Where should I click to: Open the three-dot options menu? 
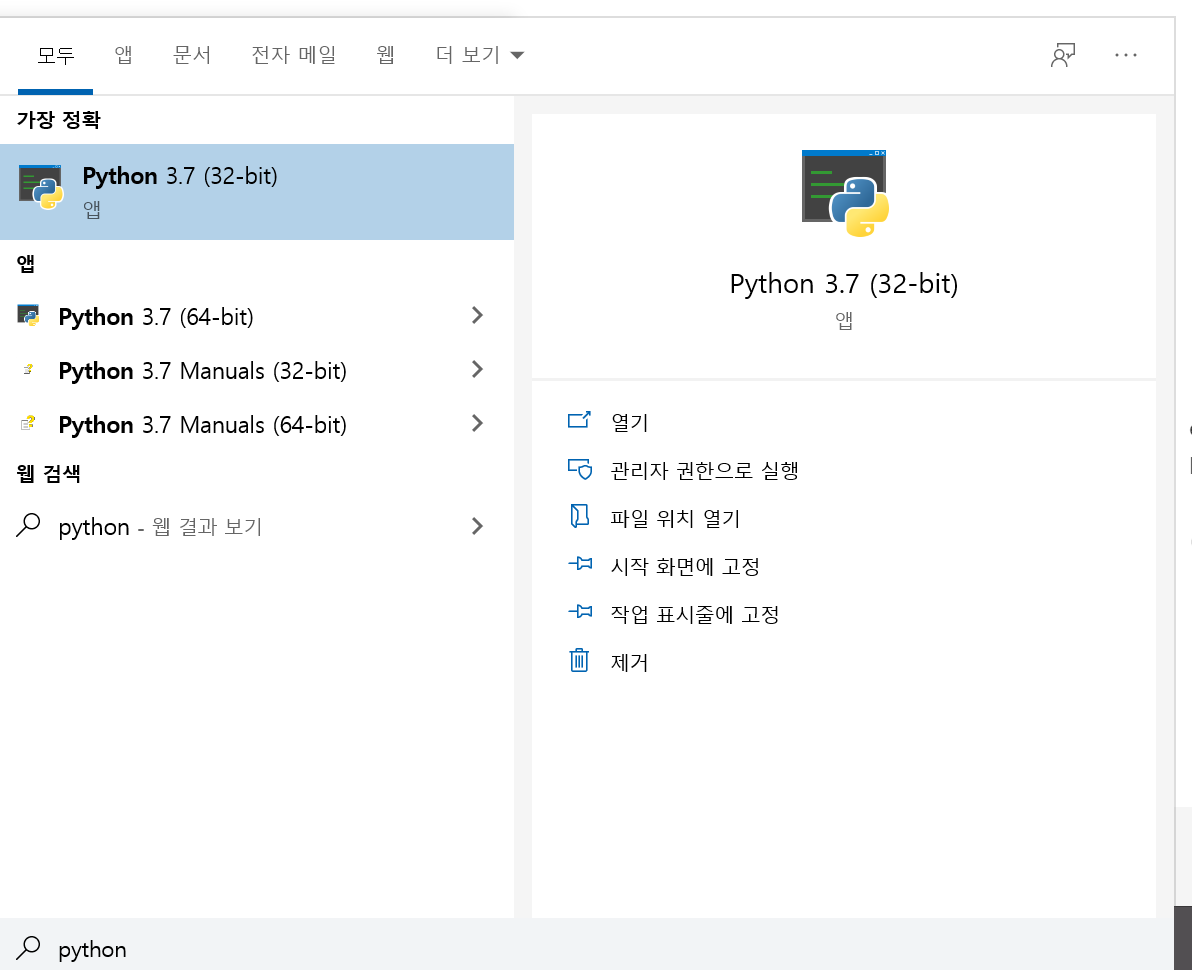(x=1125, y=55)
